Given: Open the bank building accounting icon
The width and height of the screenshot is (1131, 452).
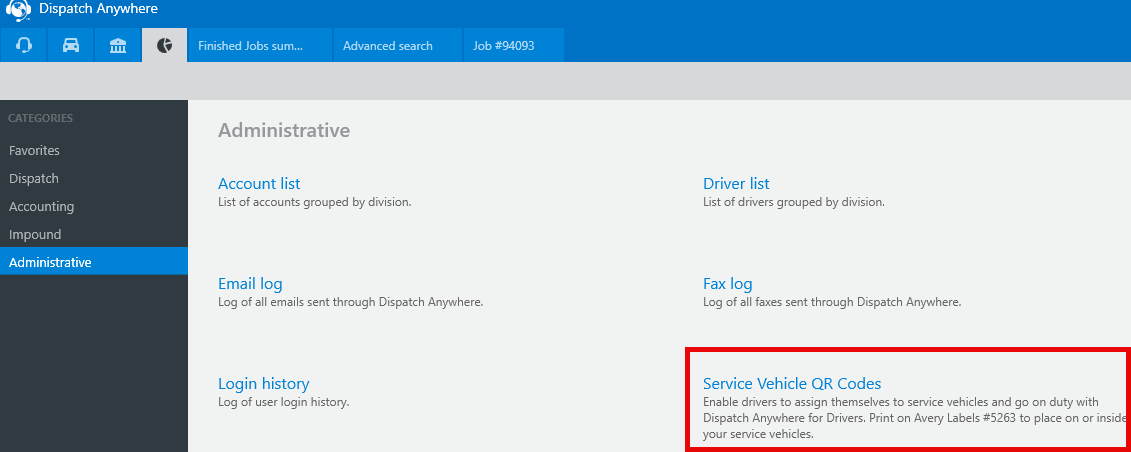Looking at the screenshot, I should pyautogui.click(x=118, y=45).
